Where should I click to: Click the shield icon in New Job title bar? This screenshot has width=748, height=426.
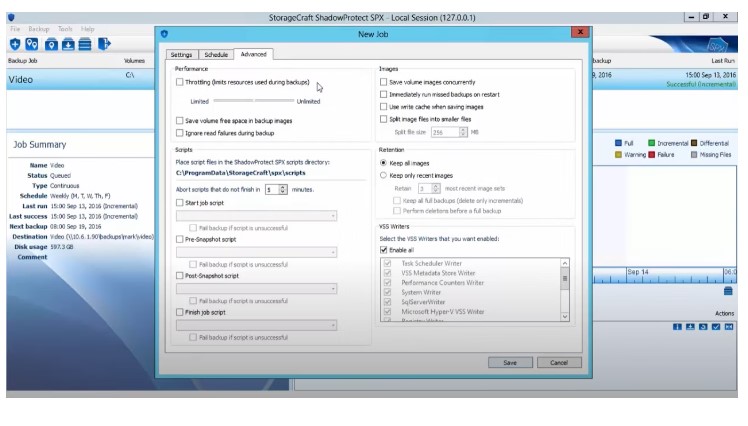click(165, 34)
